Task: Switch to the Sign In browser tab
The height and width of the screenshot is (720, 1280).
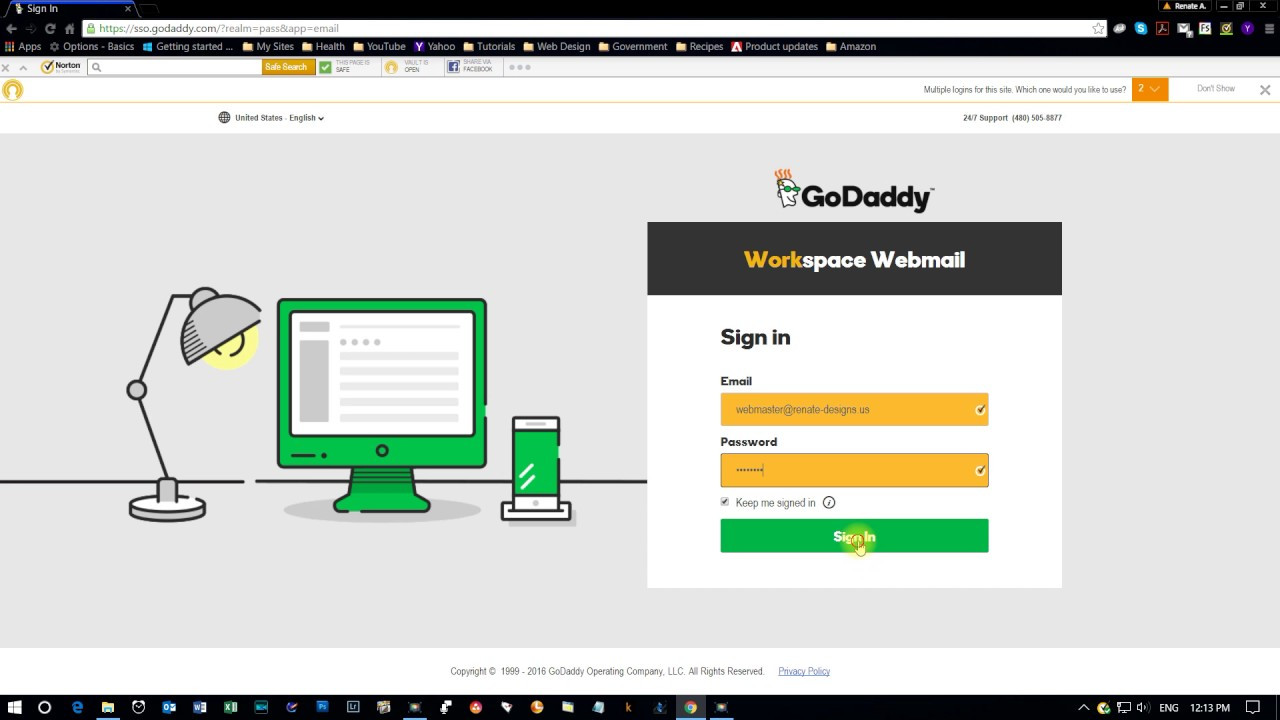Action: (42, 8)
